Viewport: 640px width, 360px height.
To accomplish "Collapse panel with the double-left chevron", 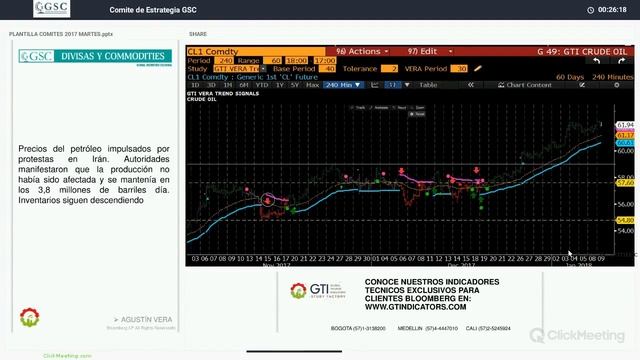I will [x=471, y=85].
